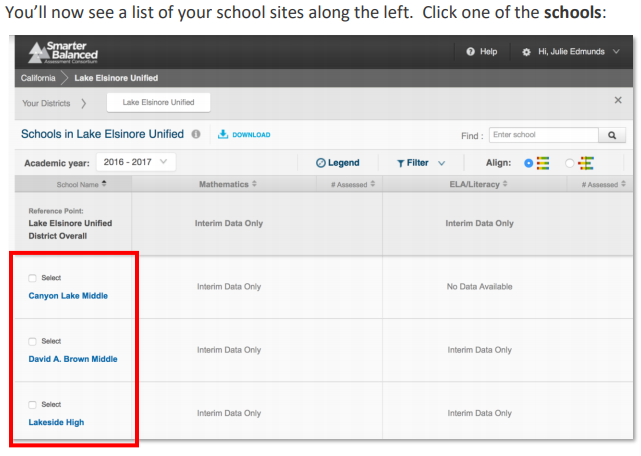Click Lake Elsinore Unified District Overall reference text

click(x=70, y=229)
